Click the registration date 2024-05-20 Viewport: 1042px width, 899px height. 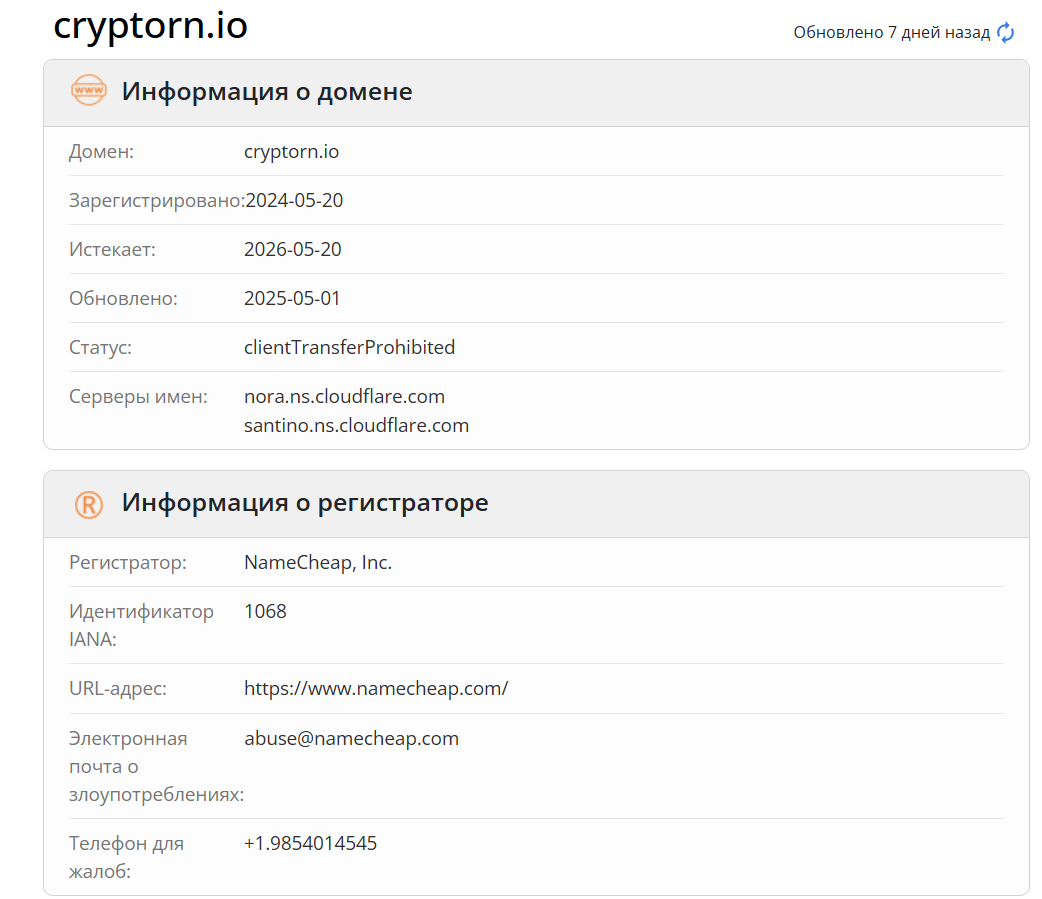[294, 201]
